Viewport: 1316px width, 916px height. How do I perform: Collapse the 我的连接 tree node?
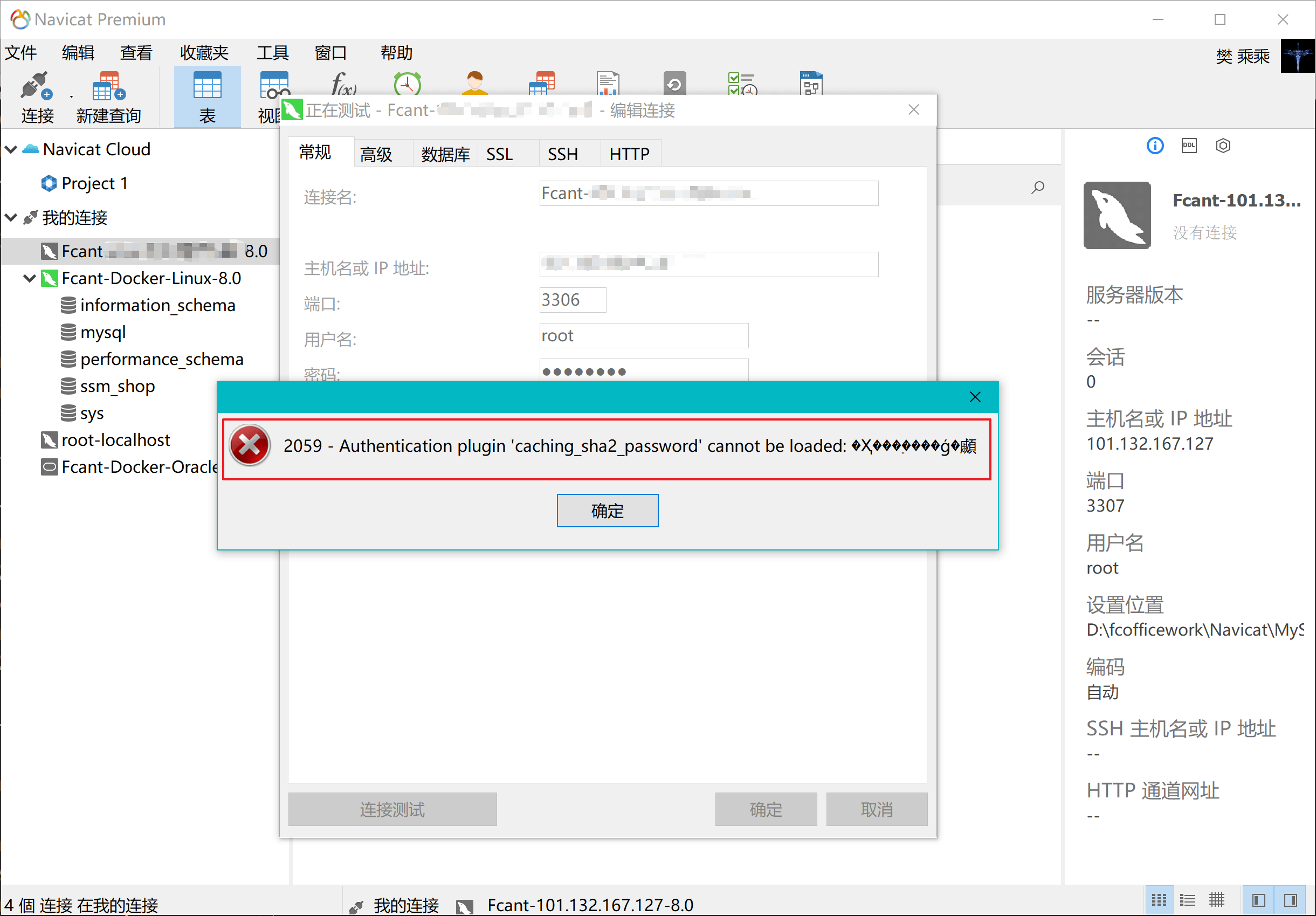click(11, 218)
